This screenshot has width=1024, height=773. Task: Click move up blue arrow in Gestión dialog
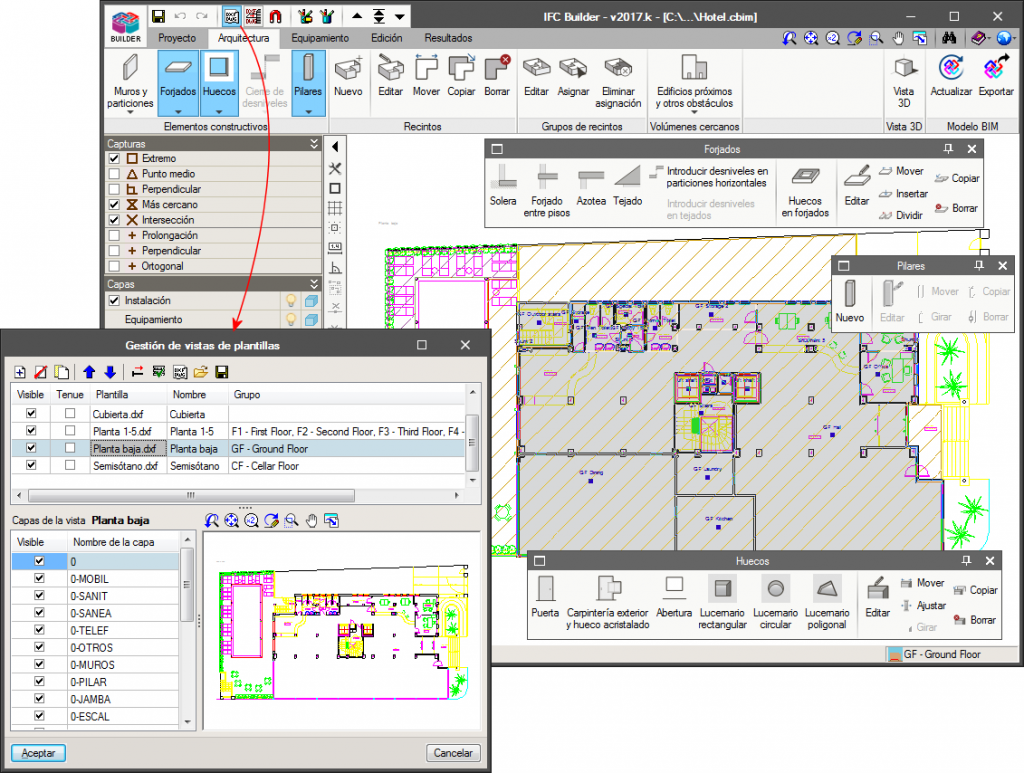click(89, 372)
